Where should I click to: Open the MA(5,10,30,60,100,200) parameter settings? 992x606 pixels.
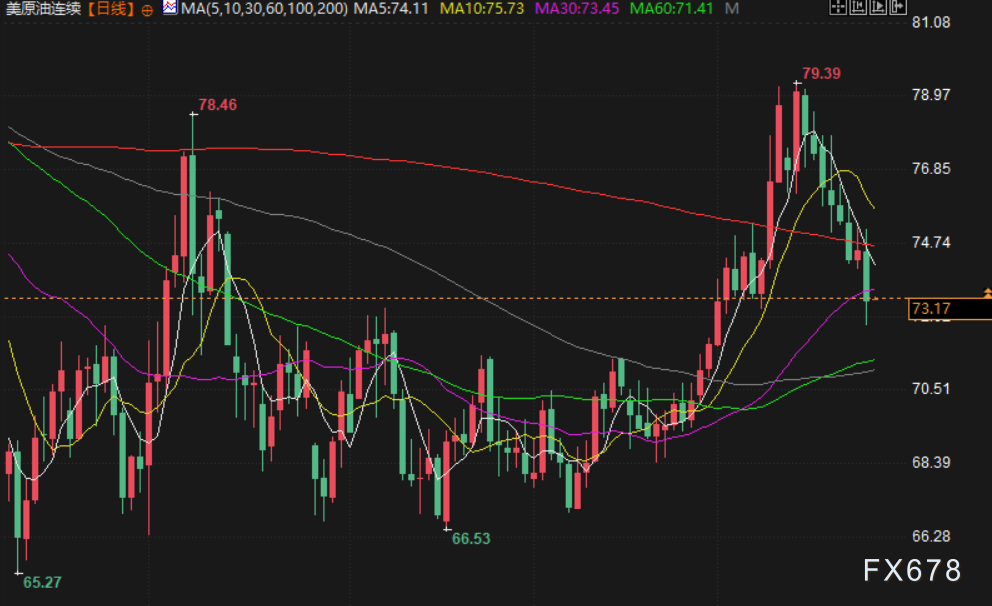264,8
